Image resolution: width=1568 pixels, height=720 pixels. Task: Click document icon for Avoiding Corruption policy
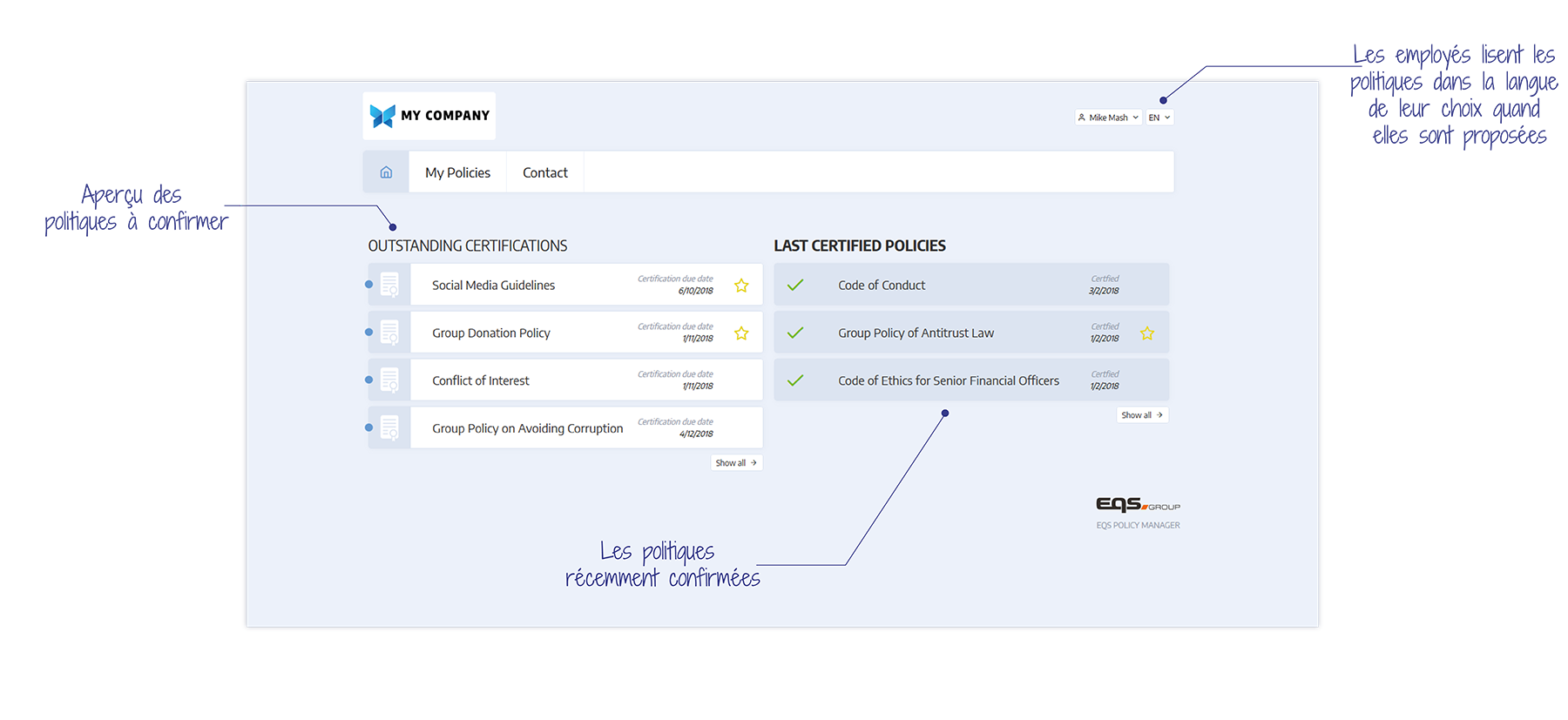[x=389, y=428]
